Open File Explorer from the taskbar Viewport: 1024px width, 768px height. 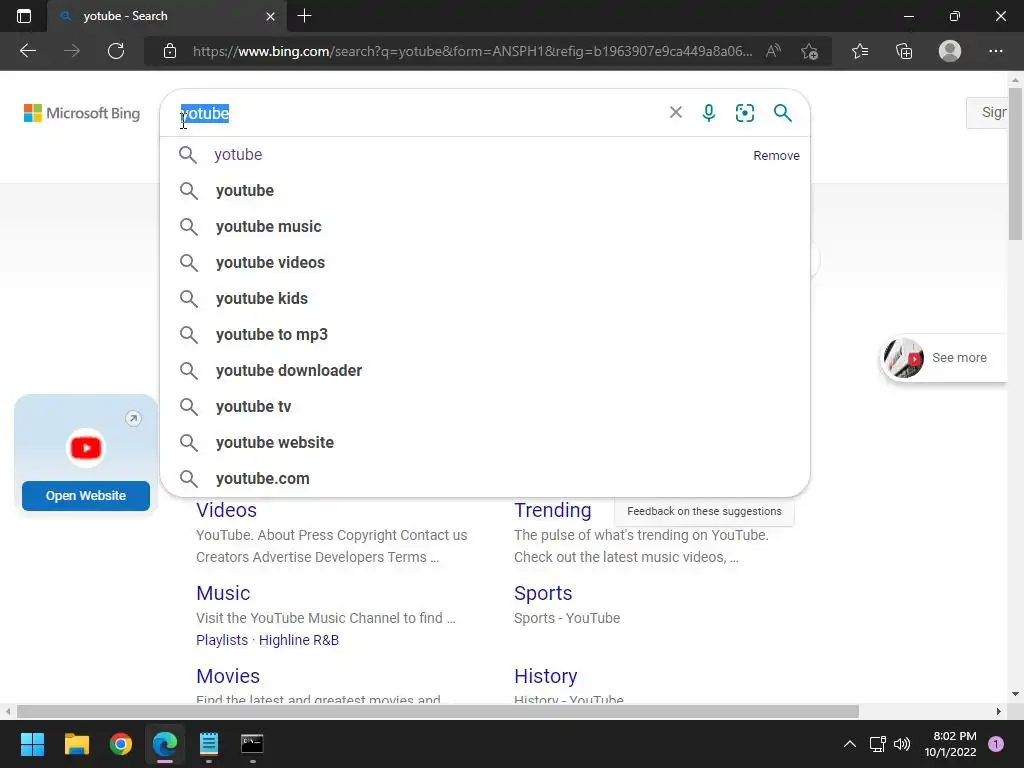(x=76, y=744)
